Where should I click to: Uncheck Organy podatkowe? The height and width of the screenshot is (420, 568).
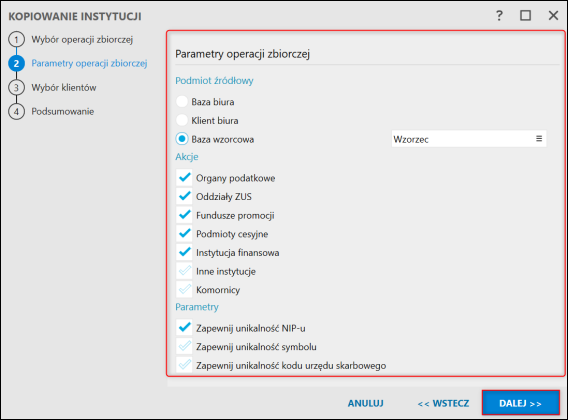184,178
